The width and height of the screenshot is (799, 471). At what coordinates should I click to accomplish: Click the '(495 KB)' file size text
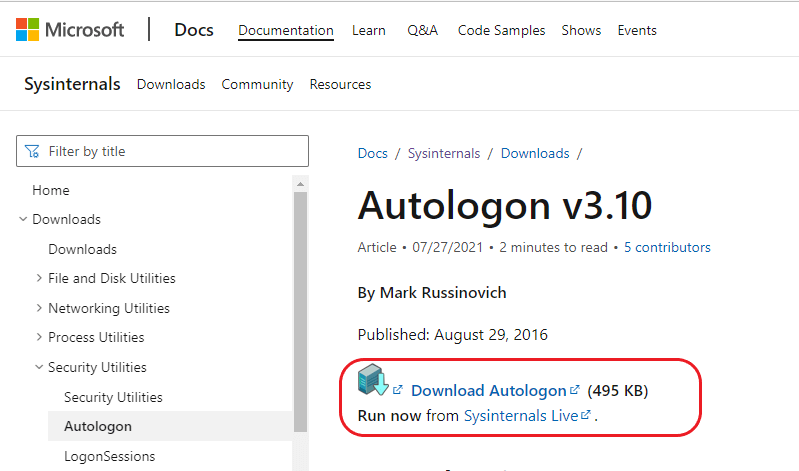click(x=618, y=390)
